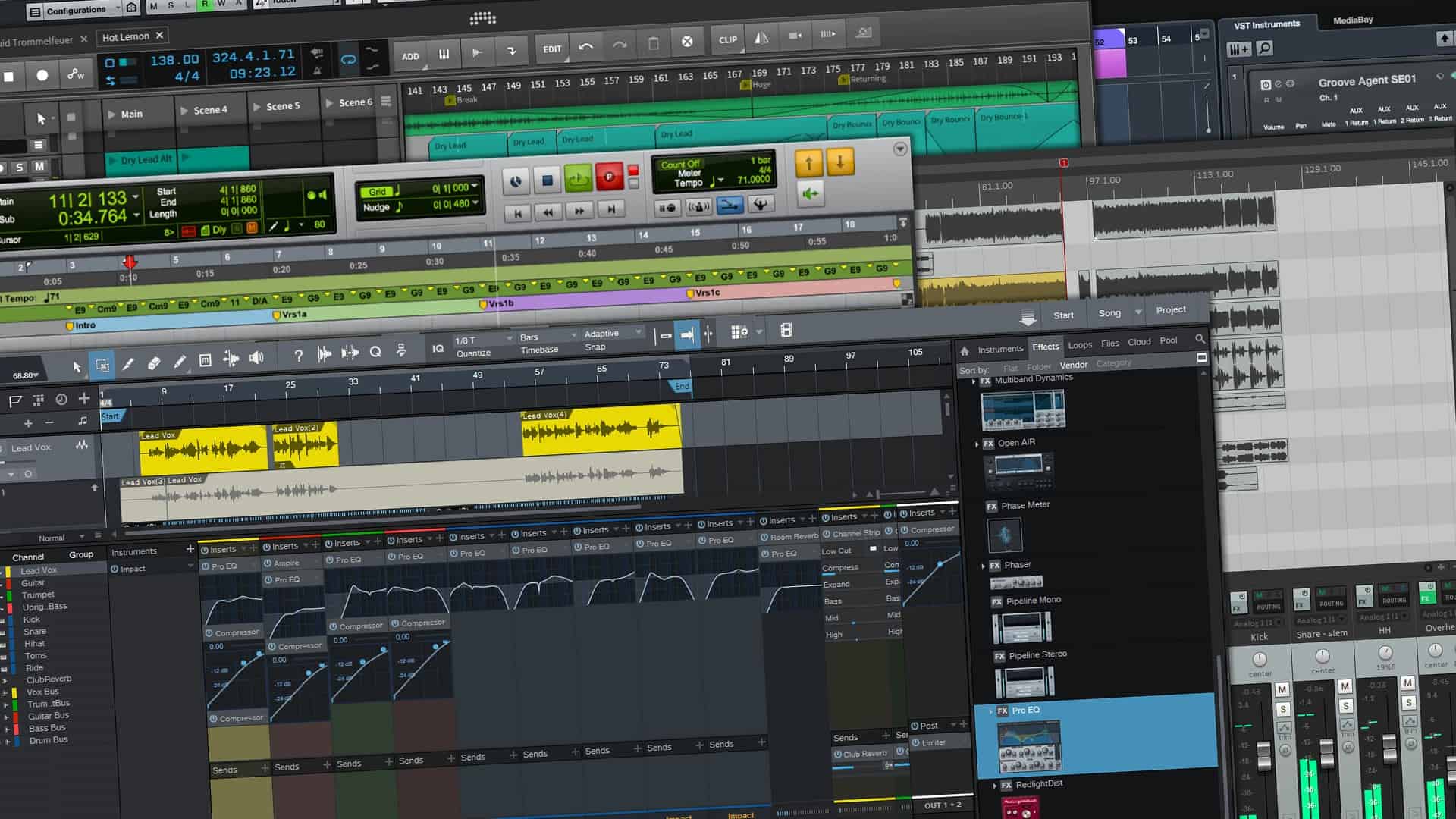Image resolution: width=1456 pixels, height=819 pixels.
Task: Mute the HH channel in mixer
Action: click(x=1407, y=683)
